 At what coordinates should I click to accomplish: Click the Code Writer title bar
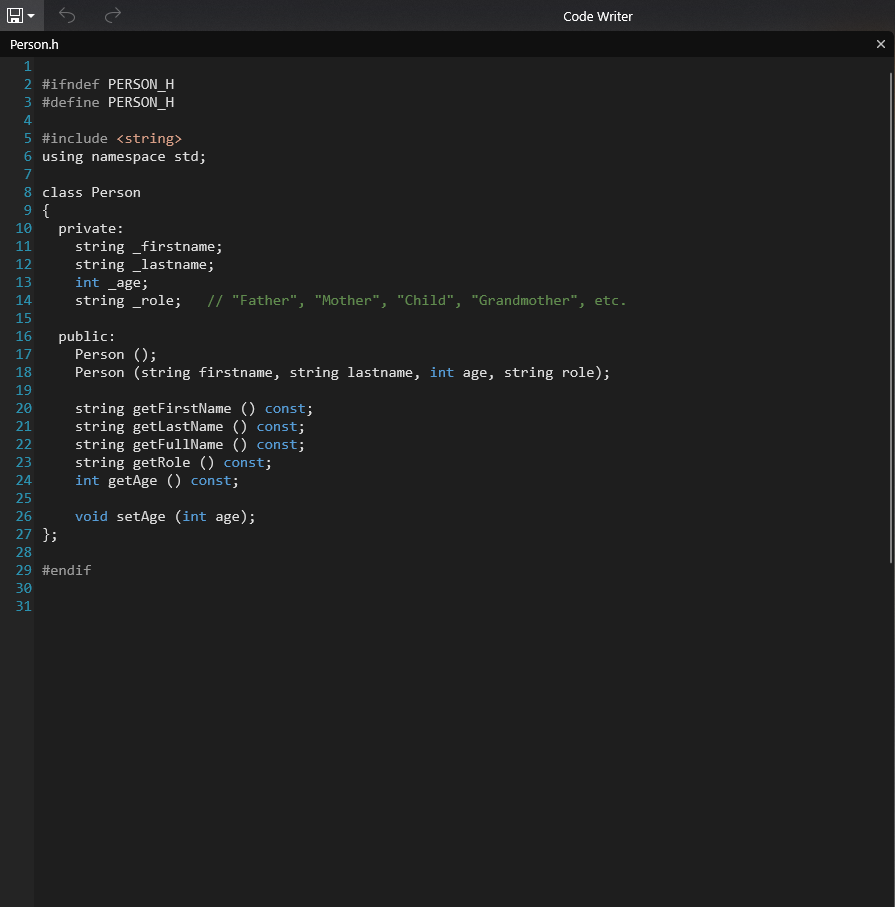(x=597, y=16)
